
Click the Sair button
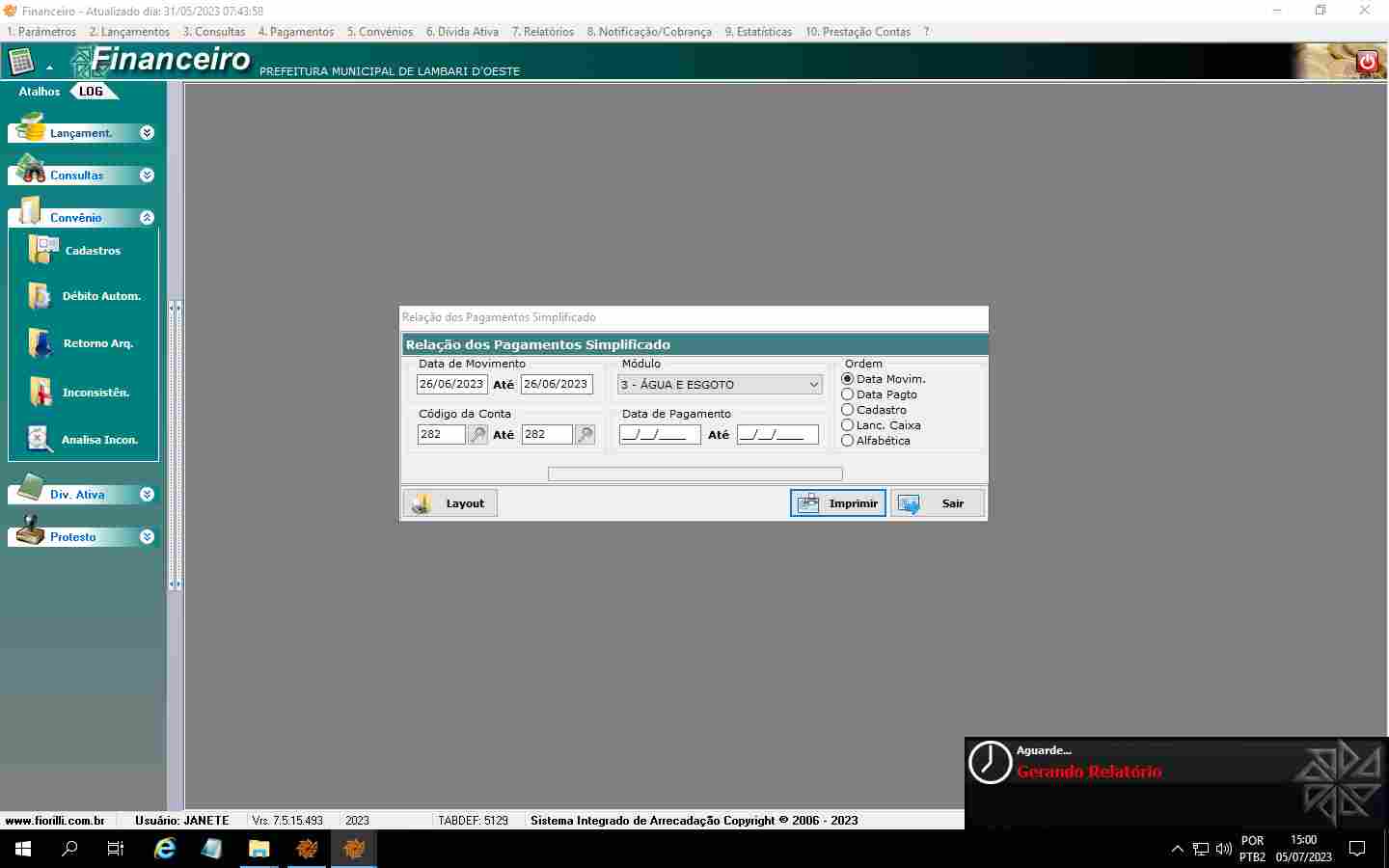pos(938,503)
